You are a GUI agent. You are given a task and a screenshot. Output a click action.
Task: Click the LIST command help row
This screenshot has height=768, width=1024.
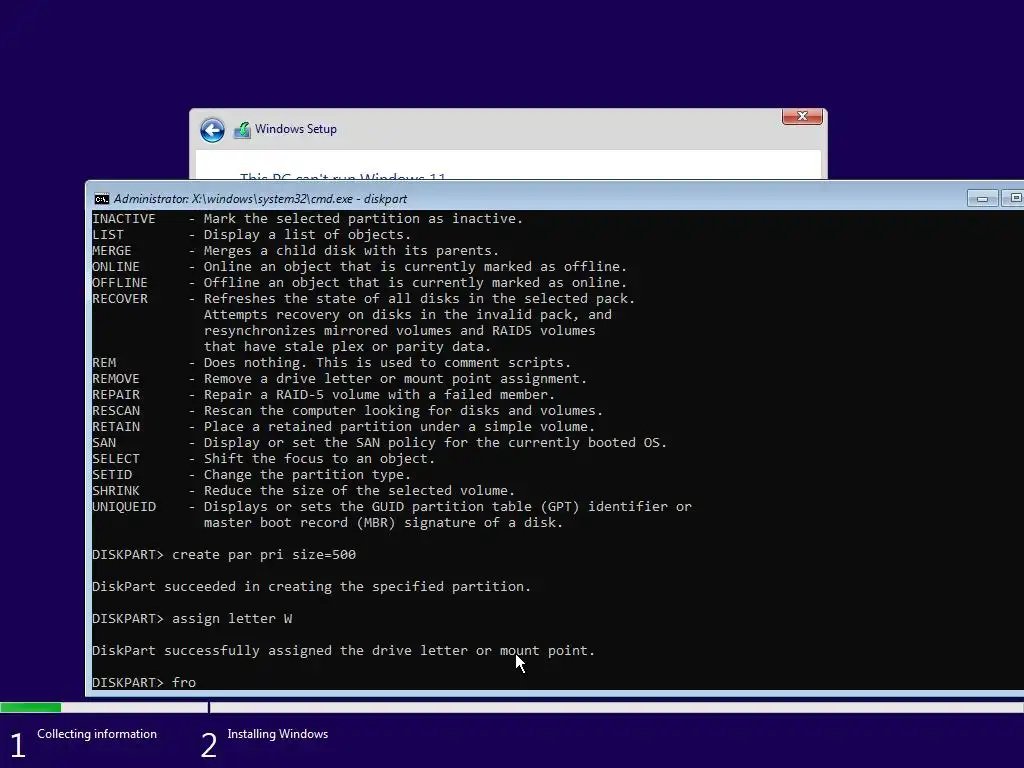coord(251,234)
